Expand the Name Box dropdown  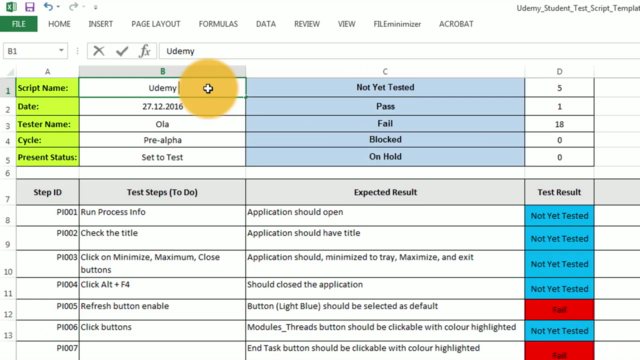tap(61, 51)
